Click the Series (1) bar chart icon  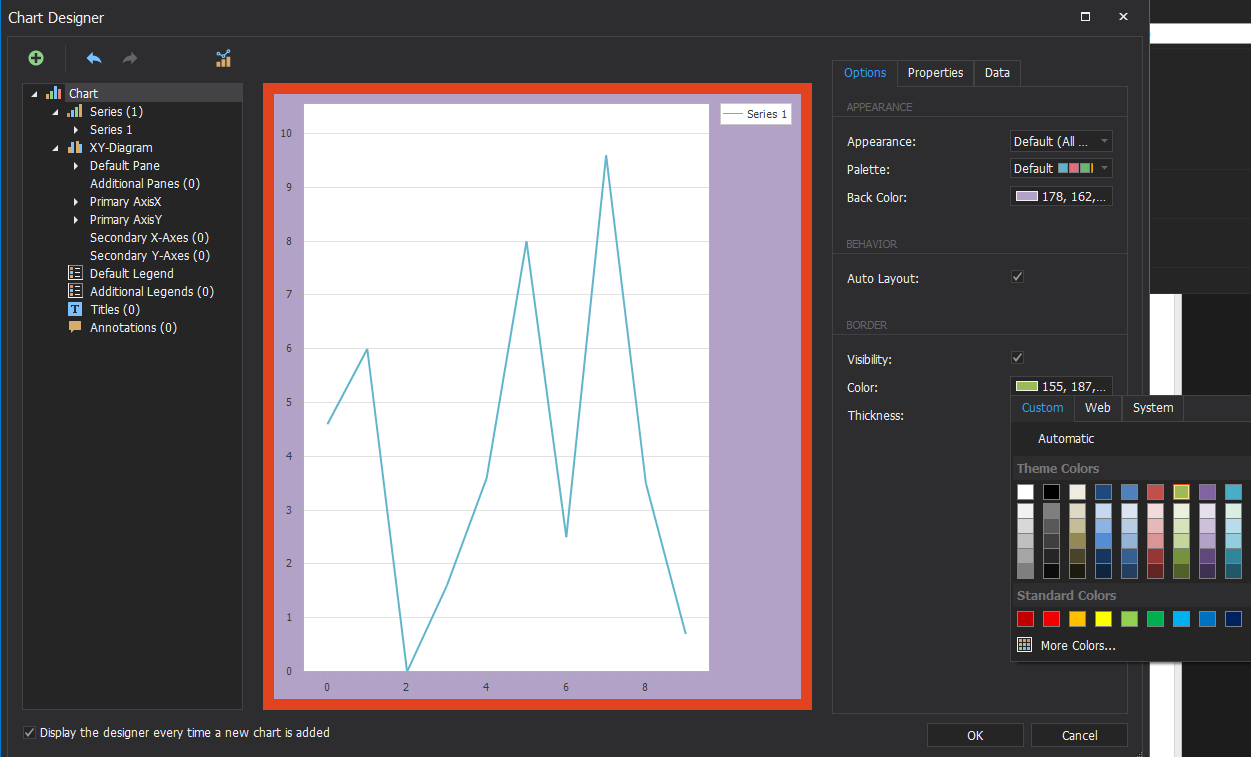coord(75,111)
